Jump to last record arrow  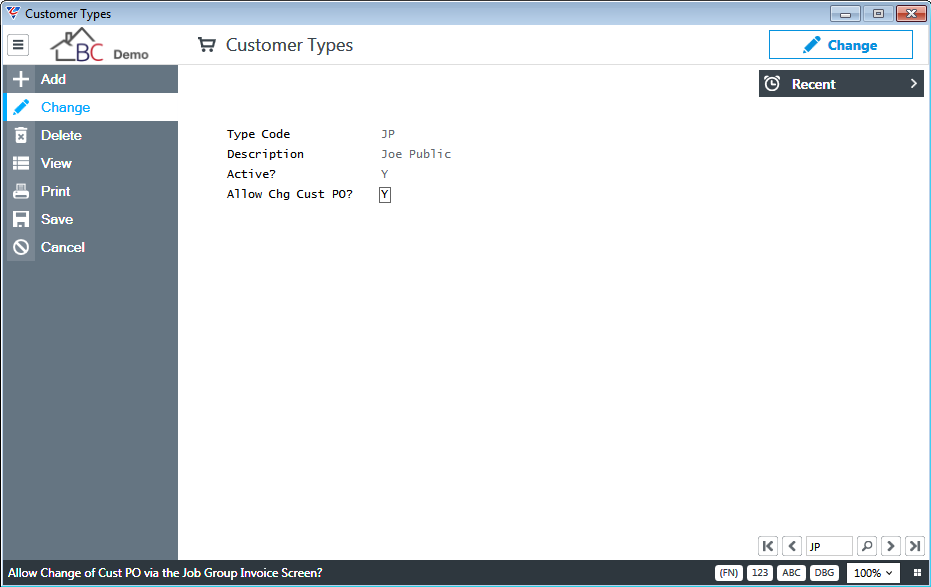[915, 546]
